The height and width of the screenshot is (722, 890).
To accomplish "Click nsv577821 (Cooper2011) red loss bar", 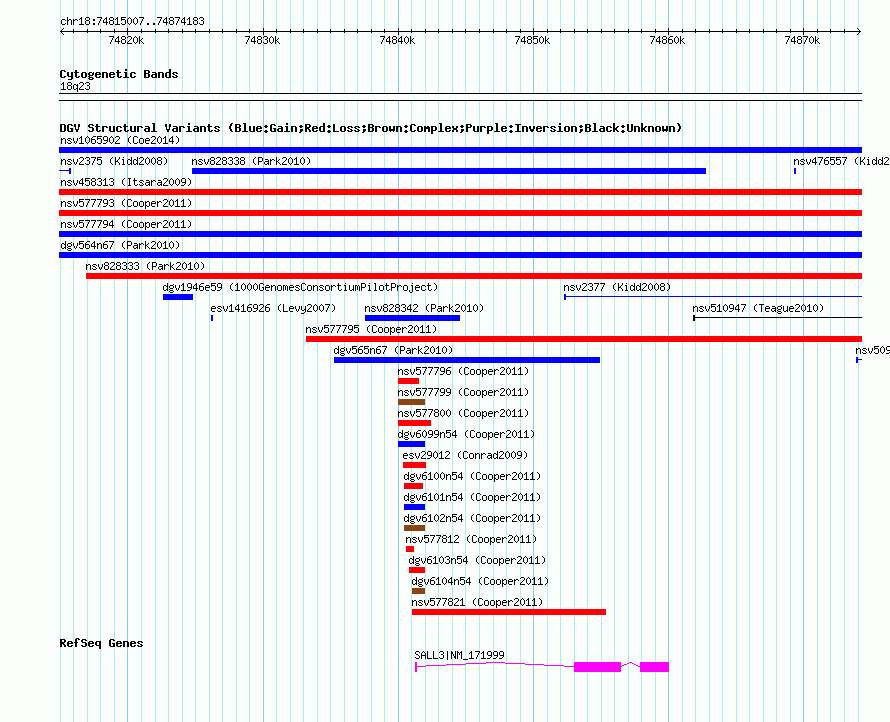I will pyautogui.click(x=509, y=612).
